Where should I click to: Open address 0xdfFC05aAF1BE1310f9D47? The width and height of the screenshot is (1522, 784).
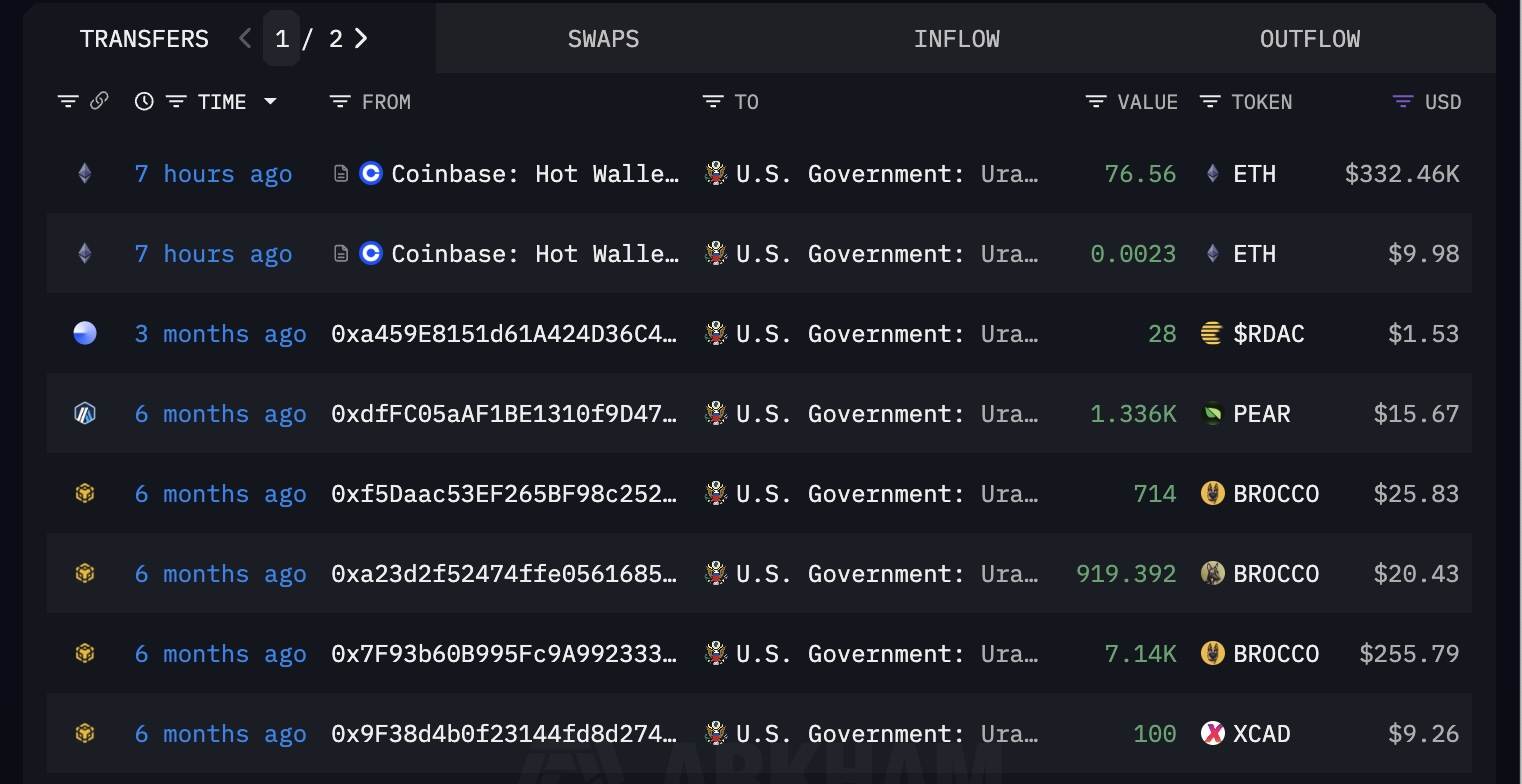coord(504,414)
